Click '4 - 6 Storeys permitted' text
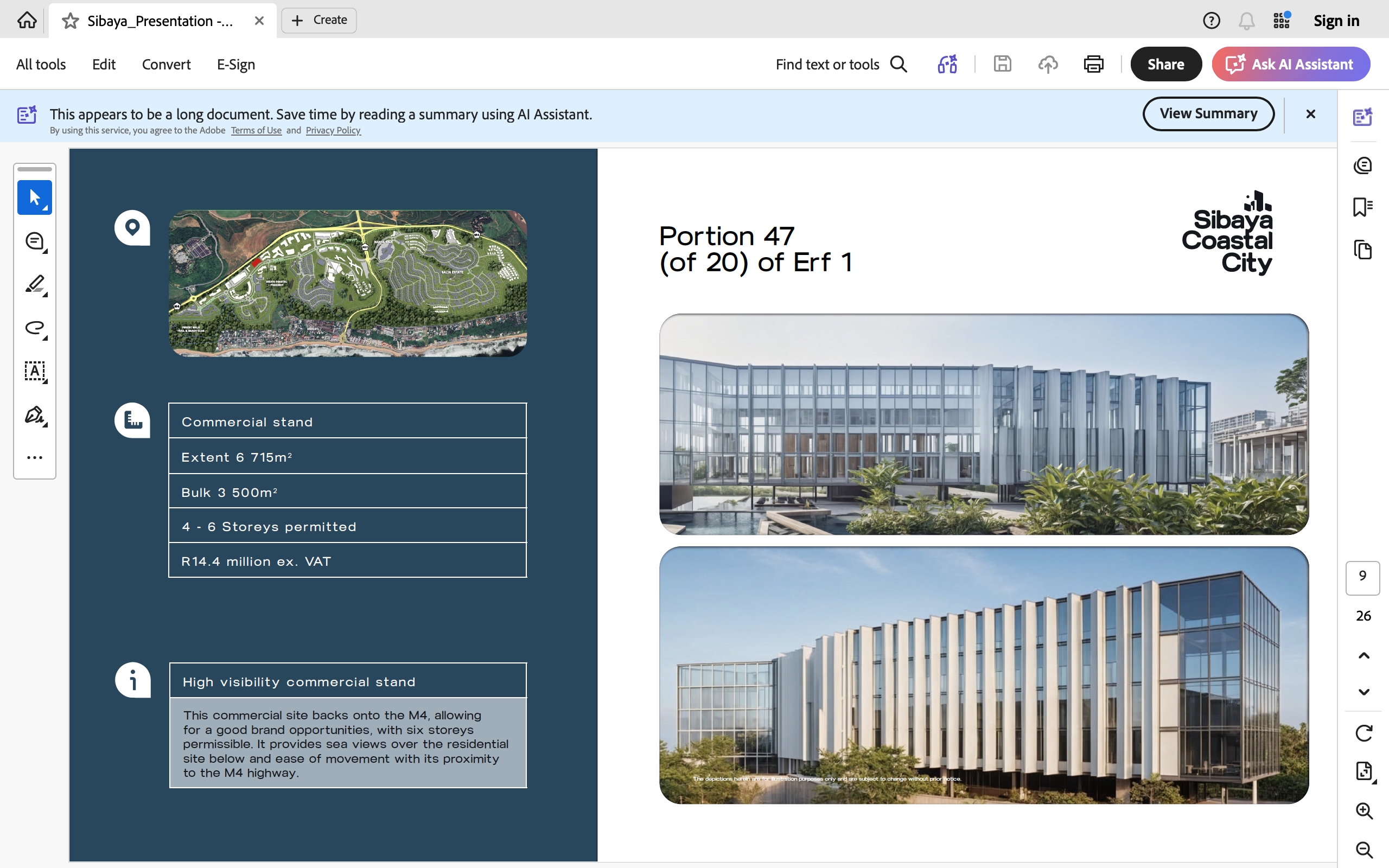1389x868 pixels. click(x=269, y=526)
